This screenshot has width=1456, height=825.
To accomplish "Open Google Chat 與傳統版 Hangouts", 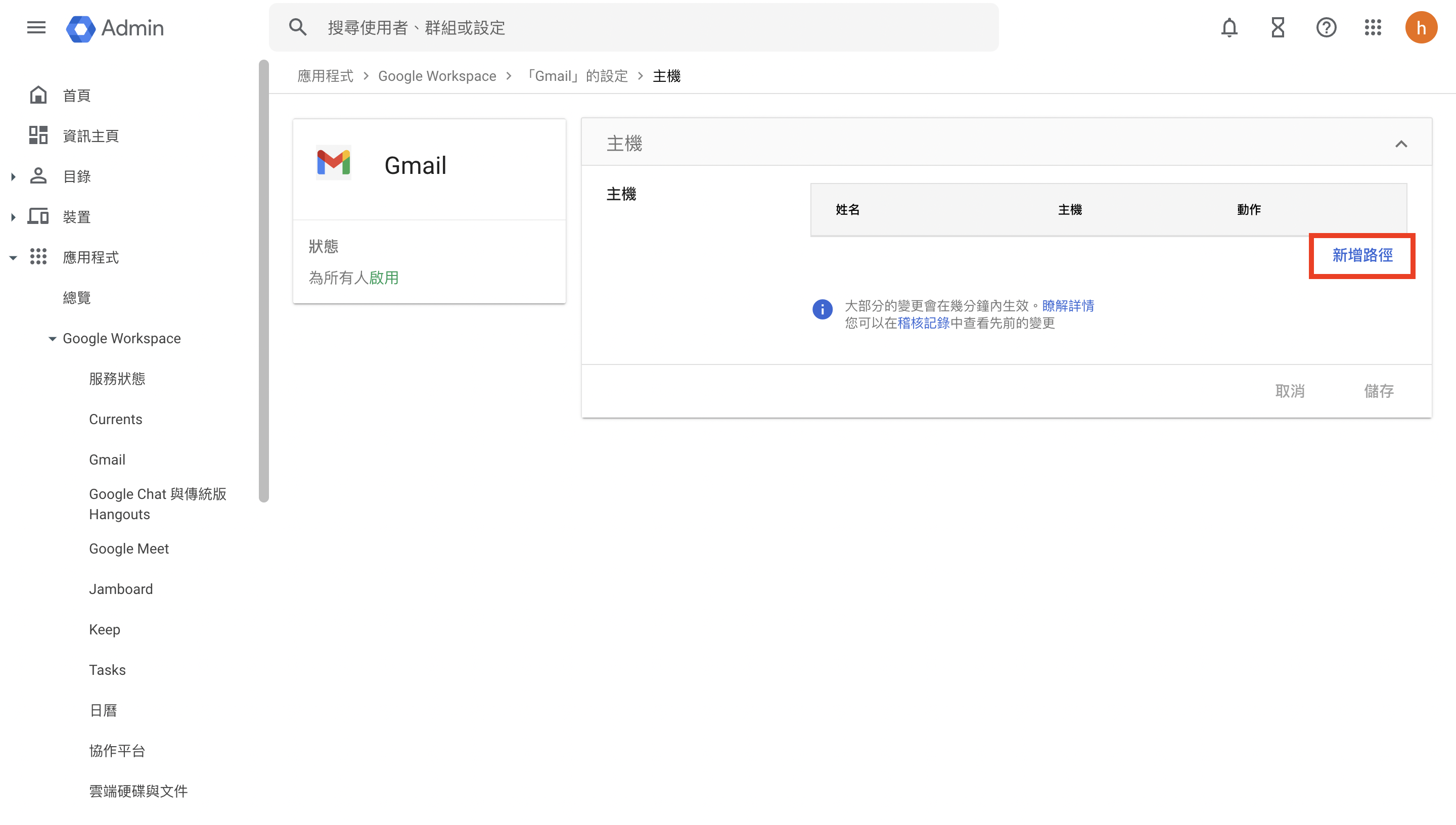I will pyautogui.click(x=158, y=503).
